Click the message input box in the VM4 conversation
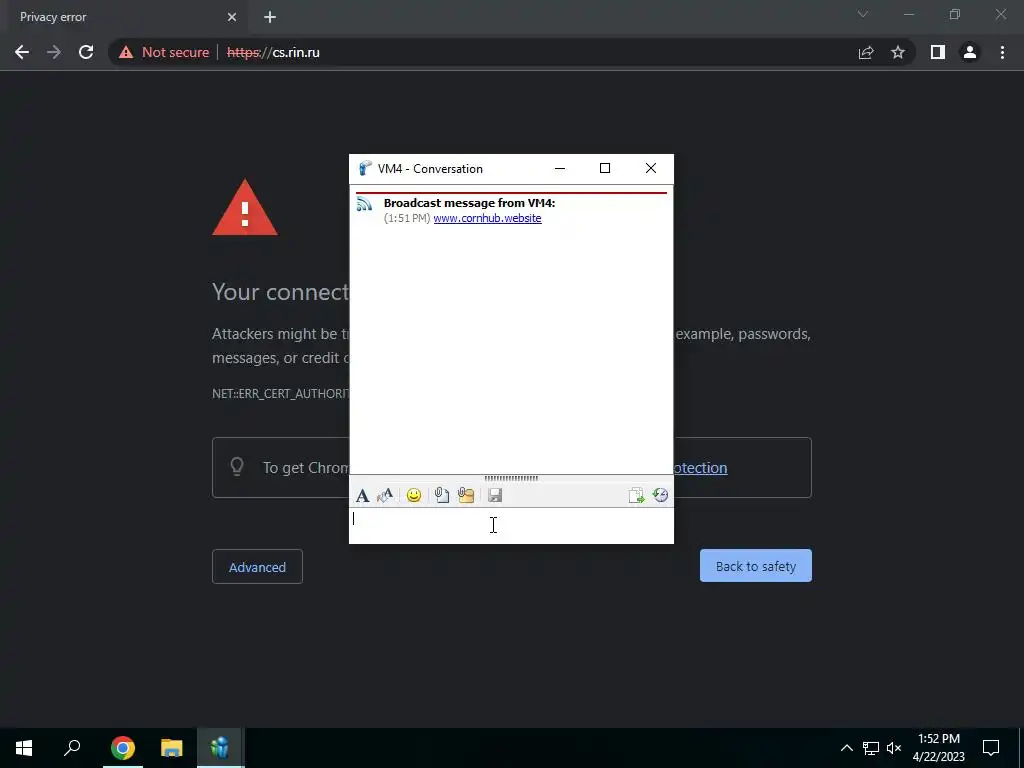This screenshot has width=1024, height=768. (511, 526)
